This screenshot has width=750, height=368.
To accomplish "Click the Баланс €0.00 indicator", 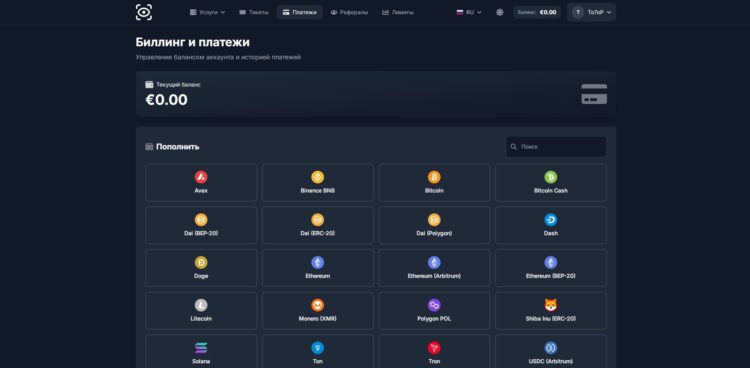I will 537,12.
